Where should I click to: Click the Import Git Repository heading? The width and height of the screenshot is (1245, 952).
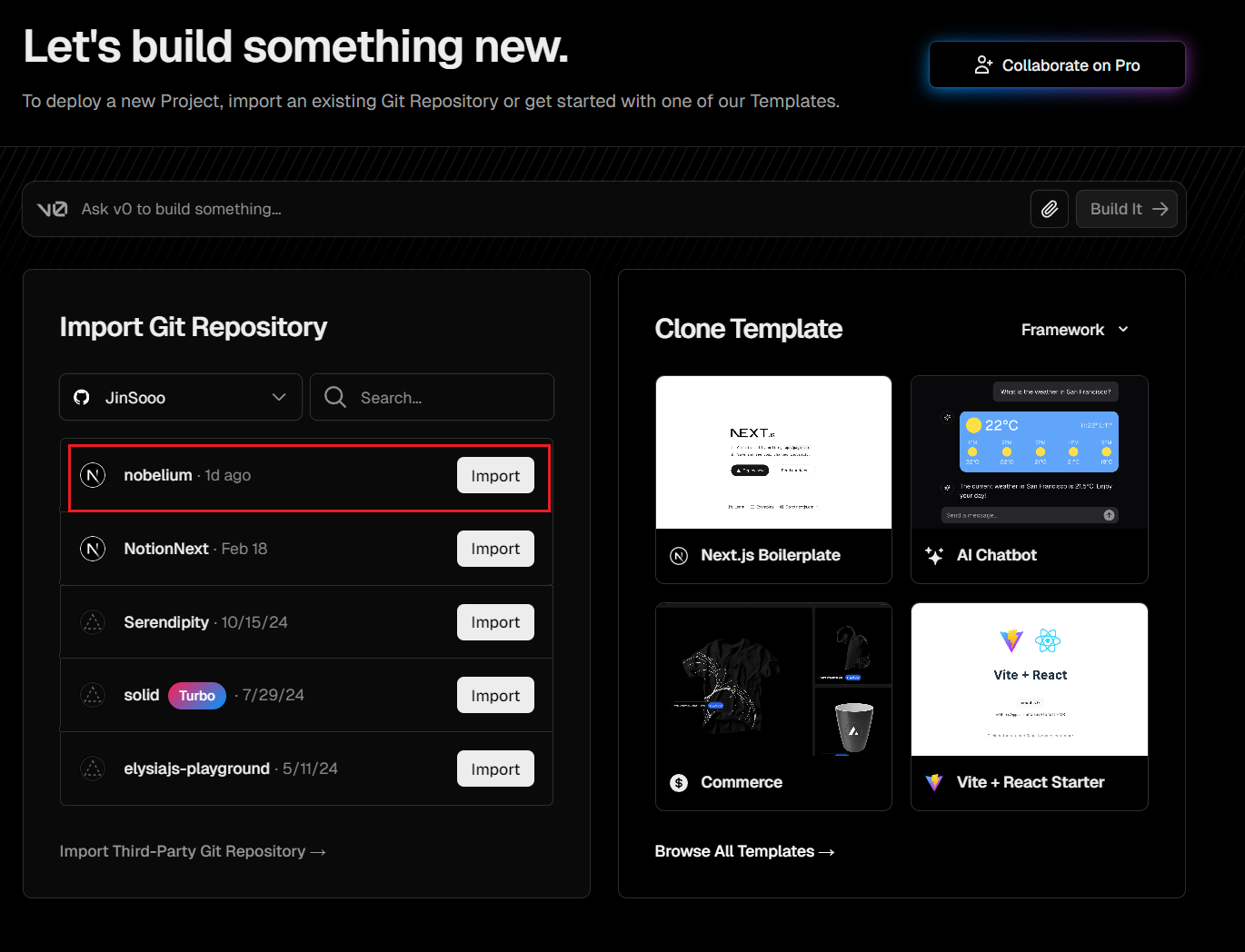tap(194, 327)
